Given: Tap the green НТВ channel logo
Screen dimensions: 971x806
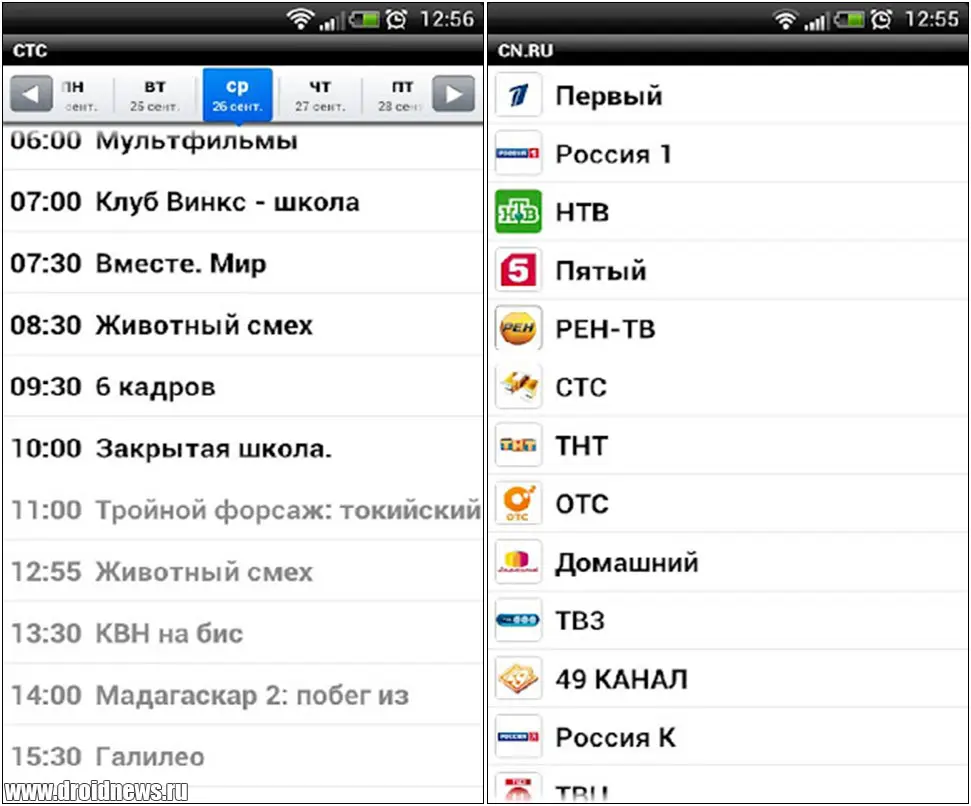Looking at the screenshot, I should (x=518, y=212).
